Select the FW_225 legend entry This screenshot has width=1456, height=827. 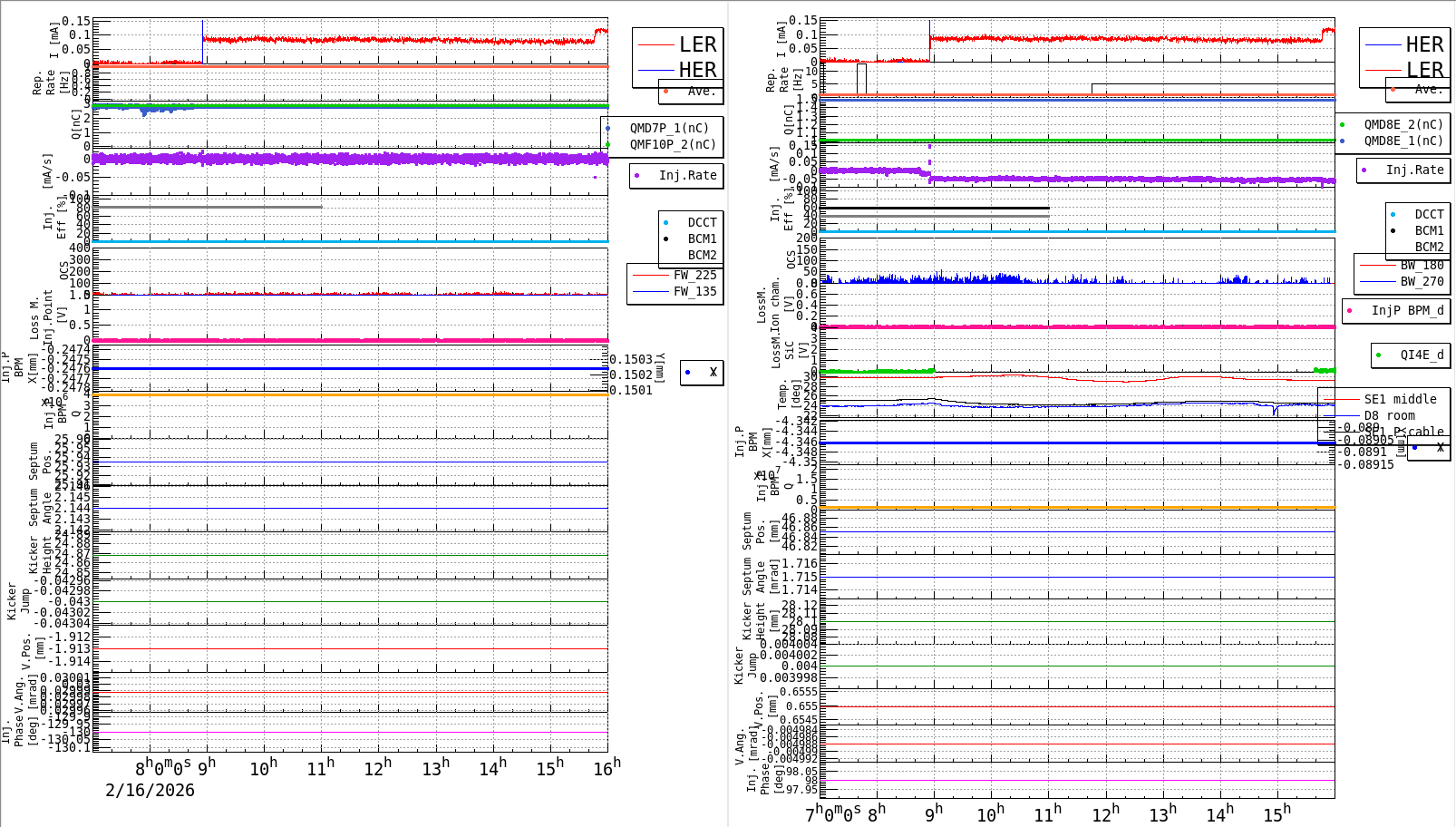coord(675,275)
